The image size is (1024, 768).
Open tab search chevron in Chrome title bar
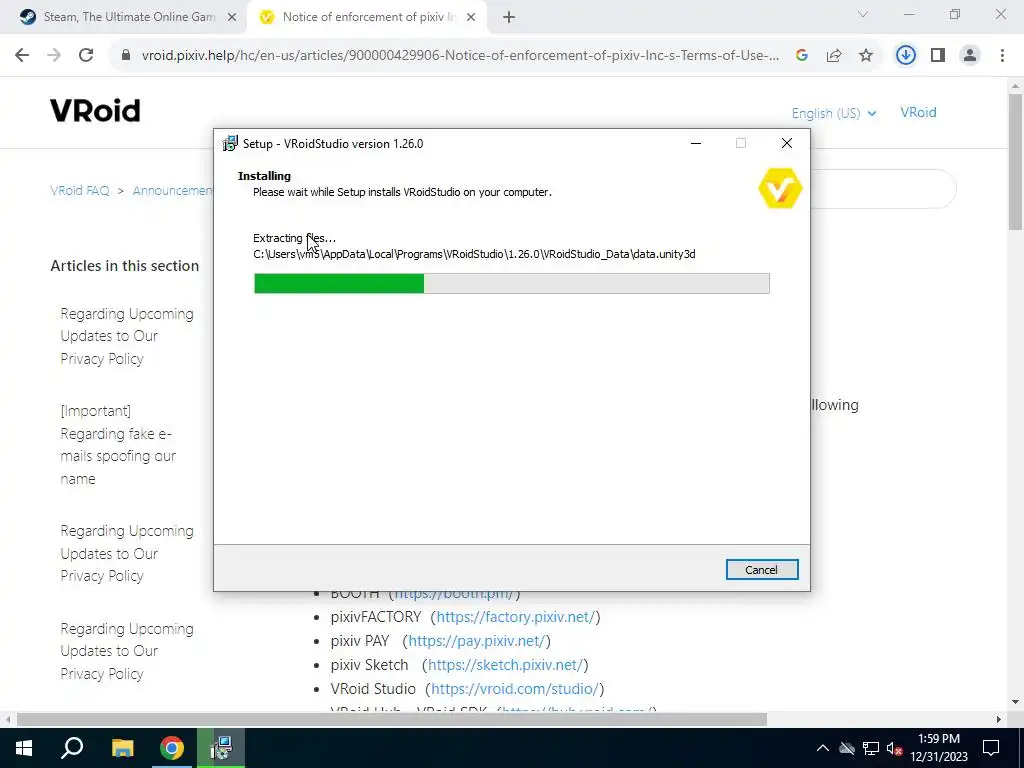(863, 14)
